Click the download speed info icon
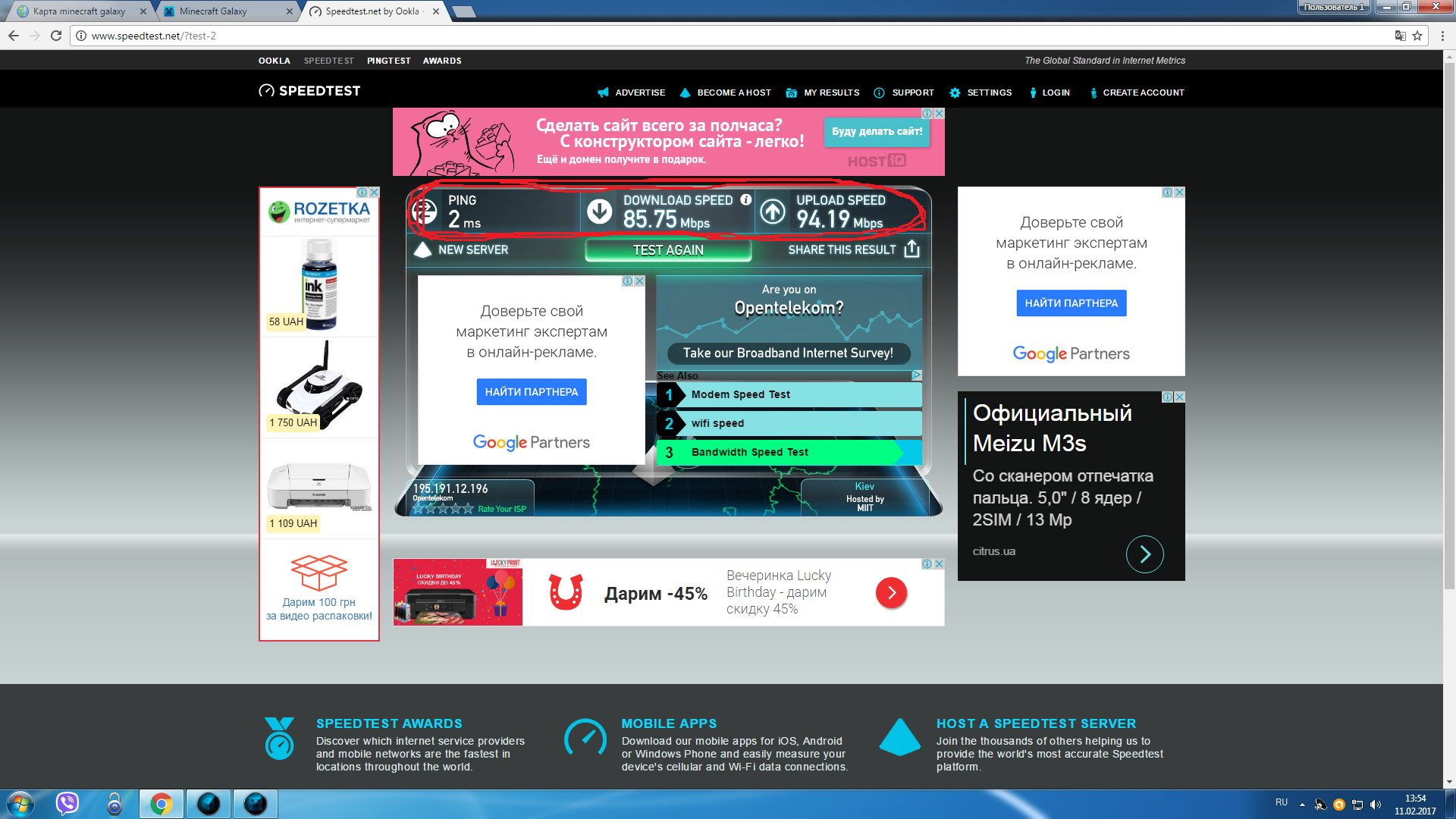 point(746,199)
